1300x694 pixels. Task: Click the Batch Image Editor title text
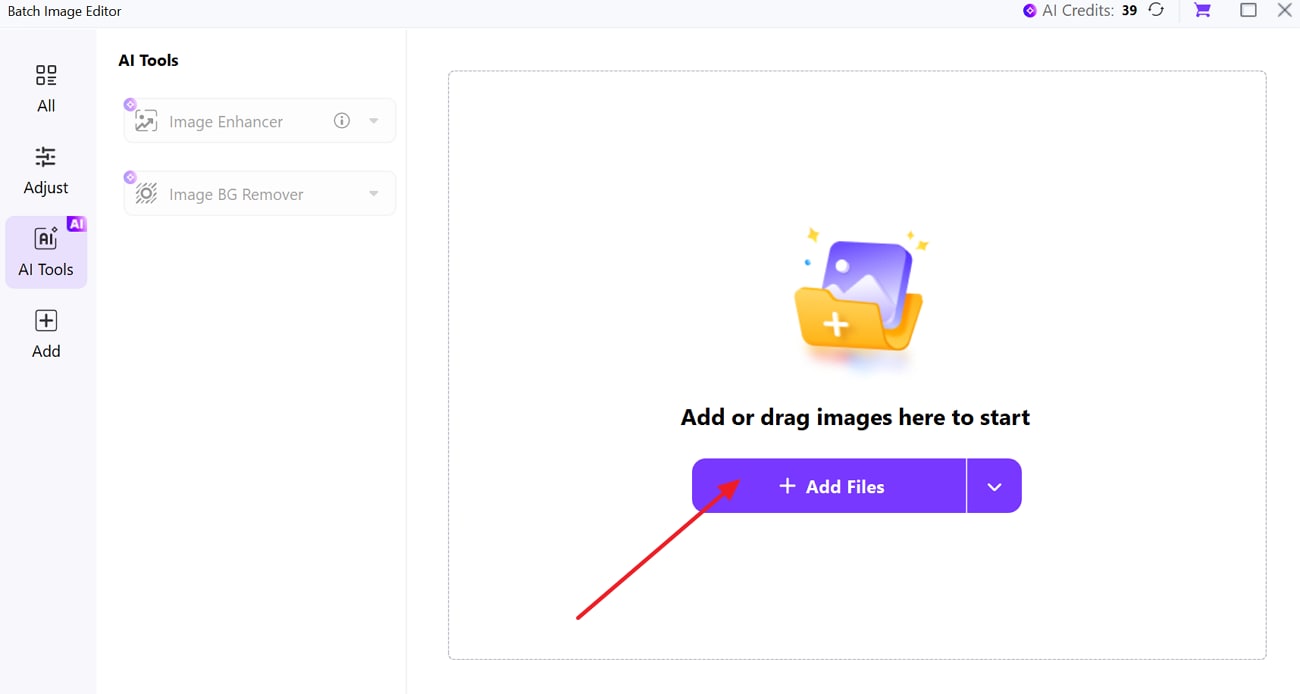(64, 11)
